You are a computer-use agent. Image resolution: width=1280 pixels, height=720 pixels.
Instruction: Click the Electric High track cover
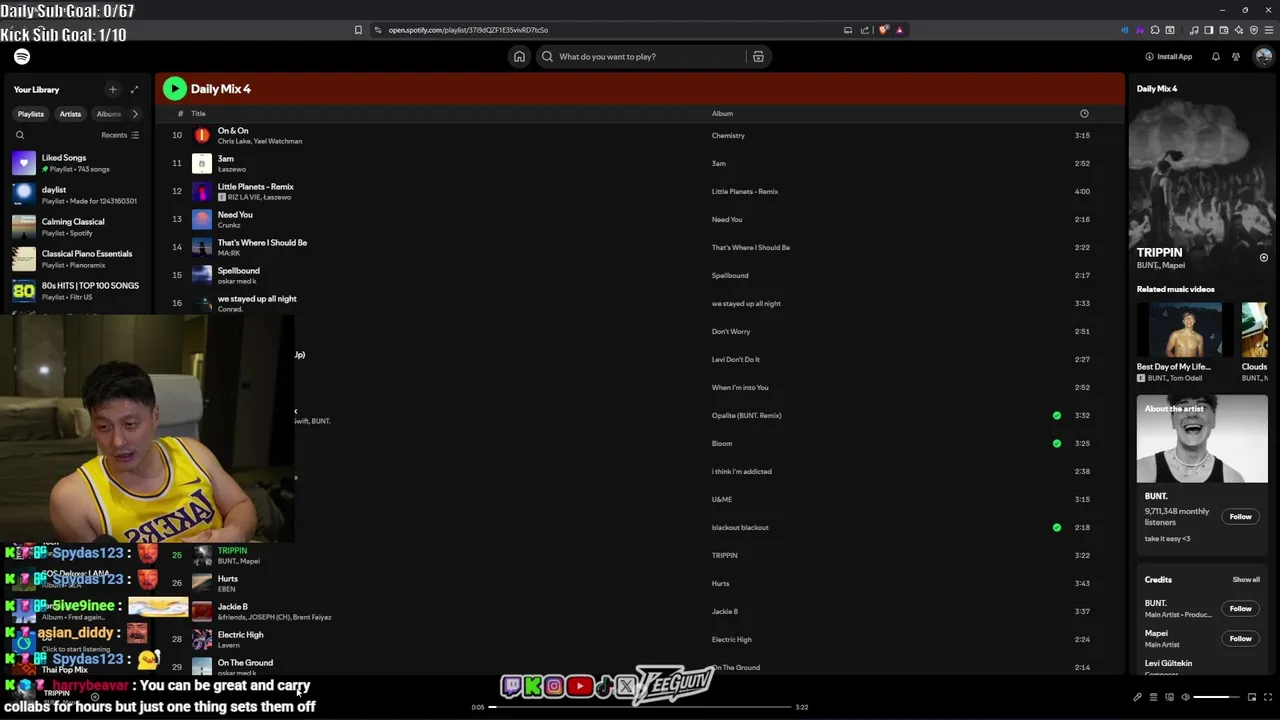pos(202,639)
